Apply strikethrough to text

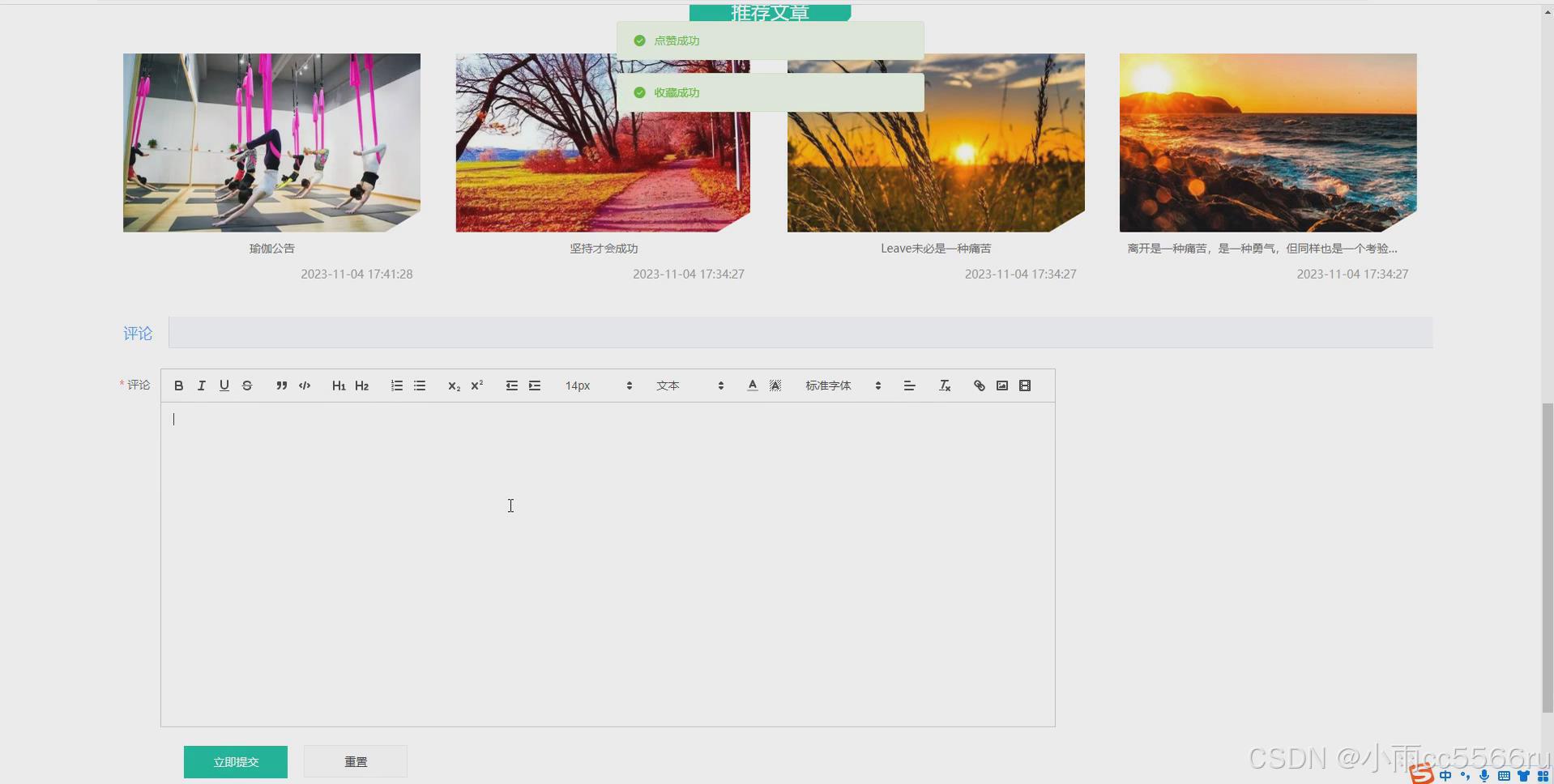point(247,386)
